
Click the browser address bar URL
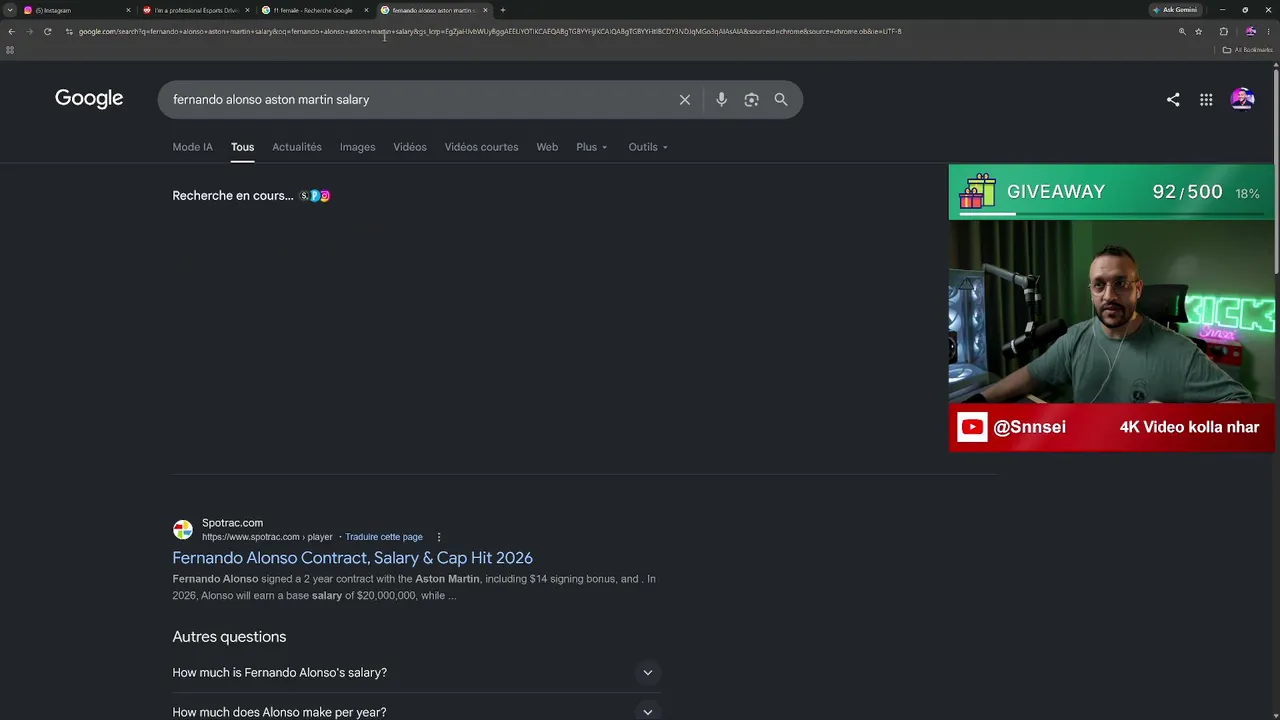click(490, 31)
